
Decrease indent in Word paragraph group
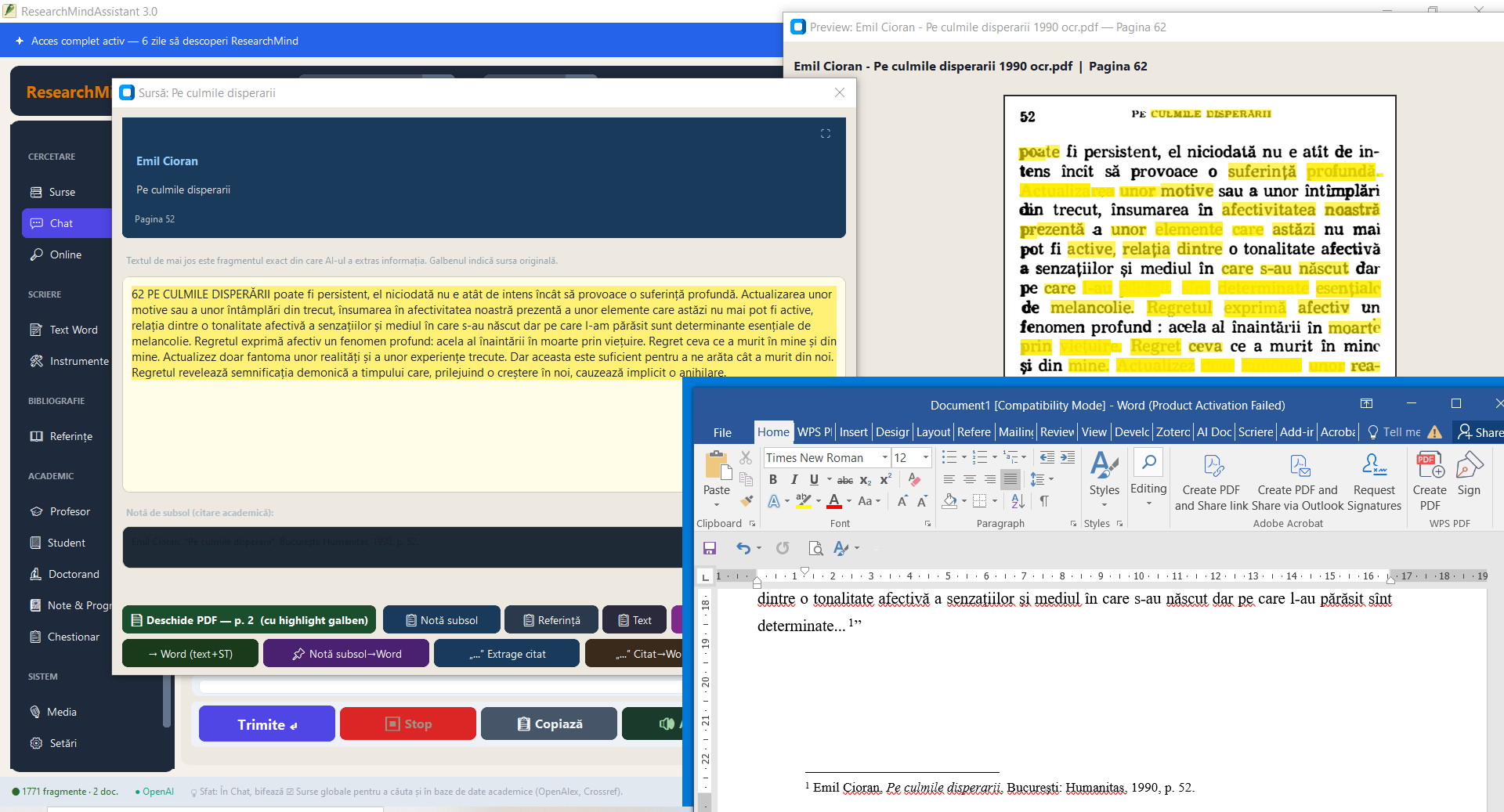[1047, 457]
